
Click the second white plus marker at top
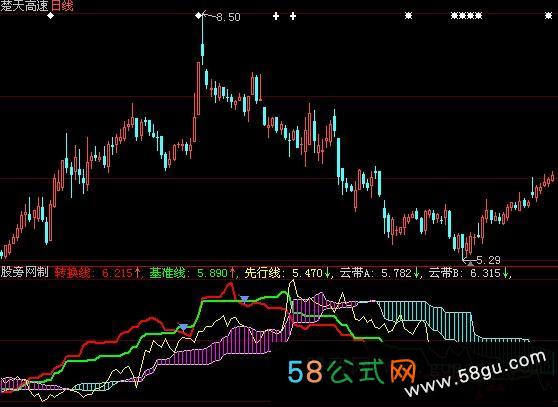(x=293, y=16)
